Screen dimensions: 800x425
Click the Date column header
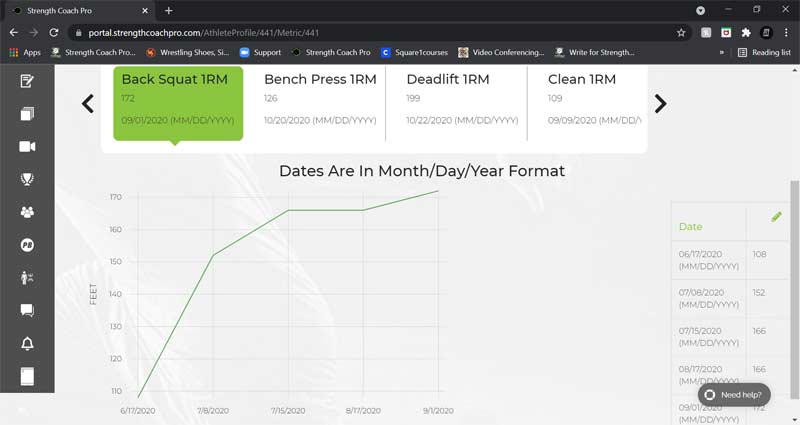[690, 227]
